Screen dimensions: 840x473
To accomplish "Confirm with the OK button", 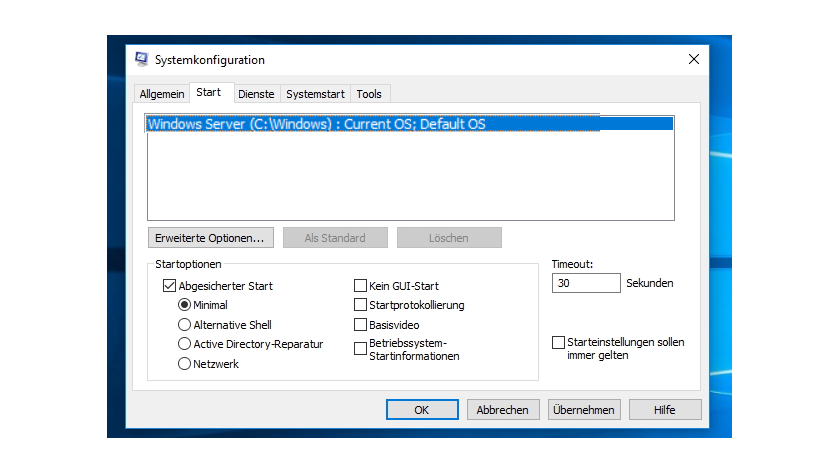I will click(x=422, y=410).
